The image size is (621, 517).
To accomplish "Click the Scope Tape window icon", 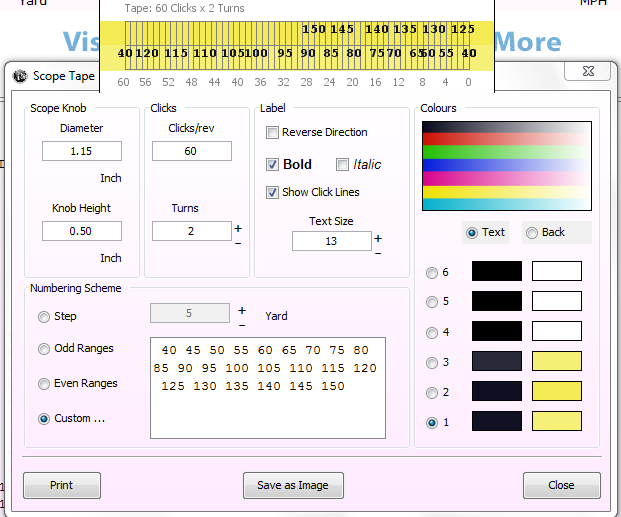I will pos(20,76).
